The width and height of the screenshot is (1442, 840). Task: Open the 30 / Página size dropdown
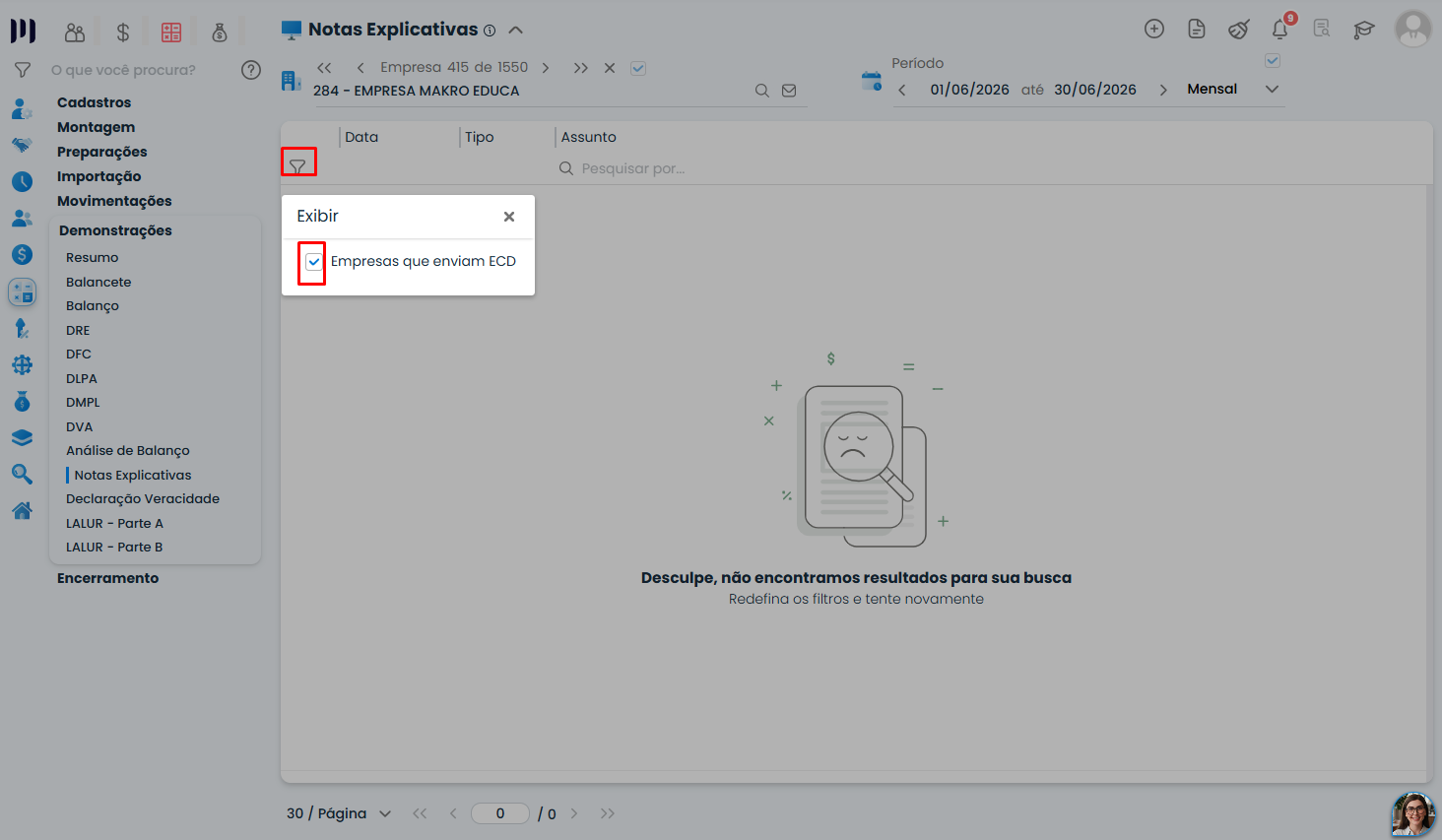[x=339, y=813]
